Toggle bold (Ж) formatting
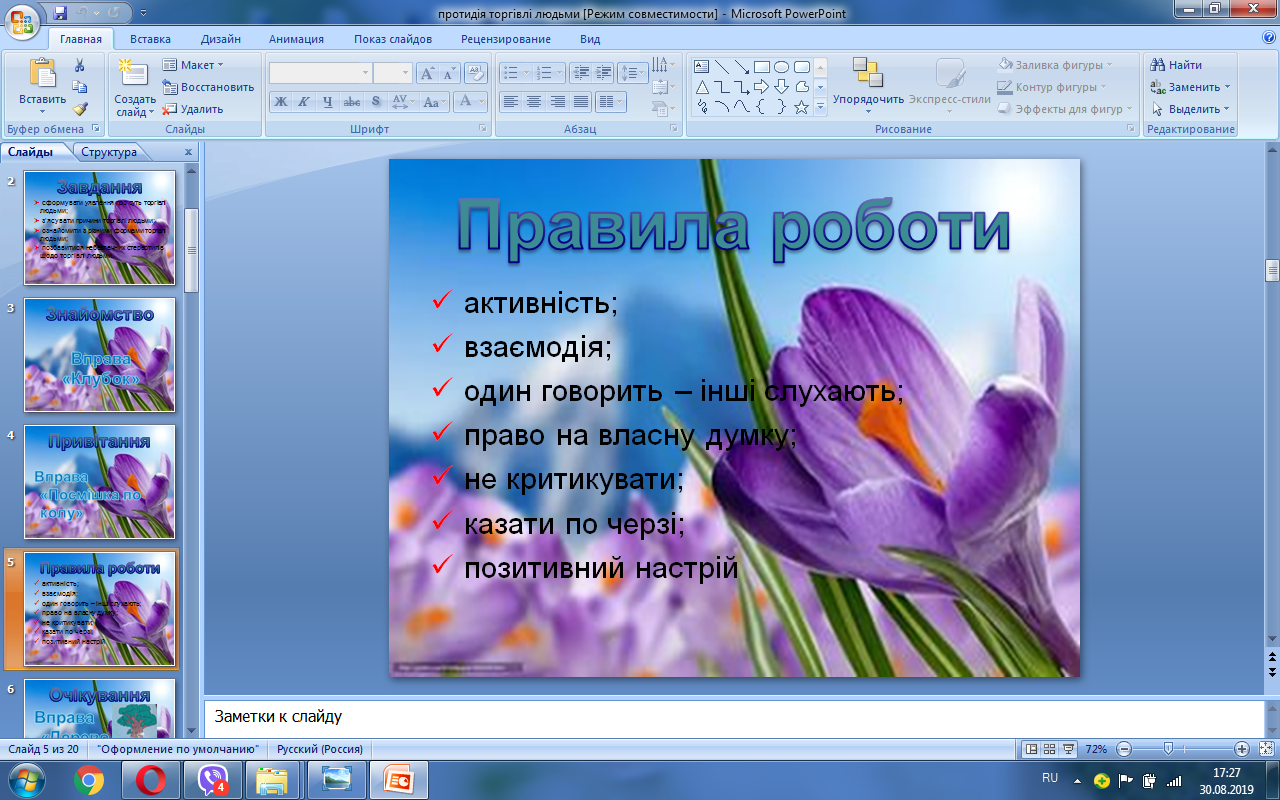 tap(281, 102)
